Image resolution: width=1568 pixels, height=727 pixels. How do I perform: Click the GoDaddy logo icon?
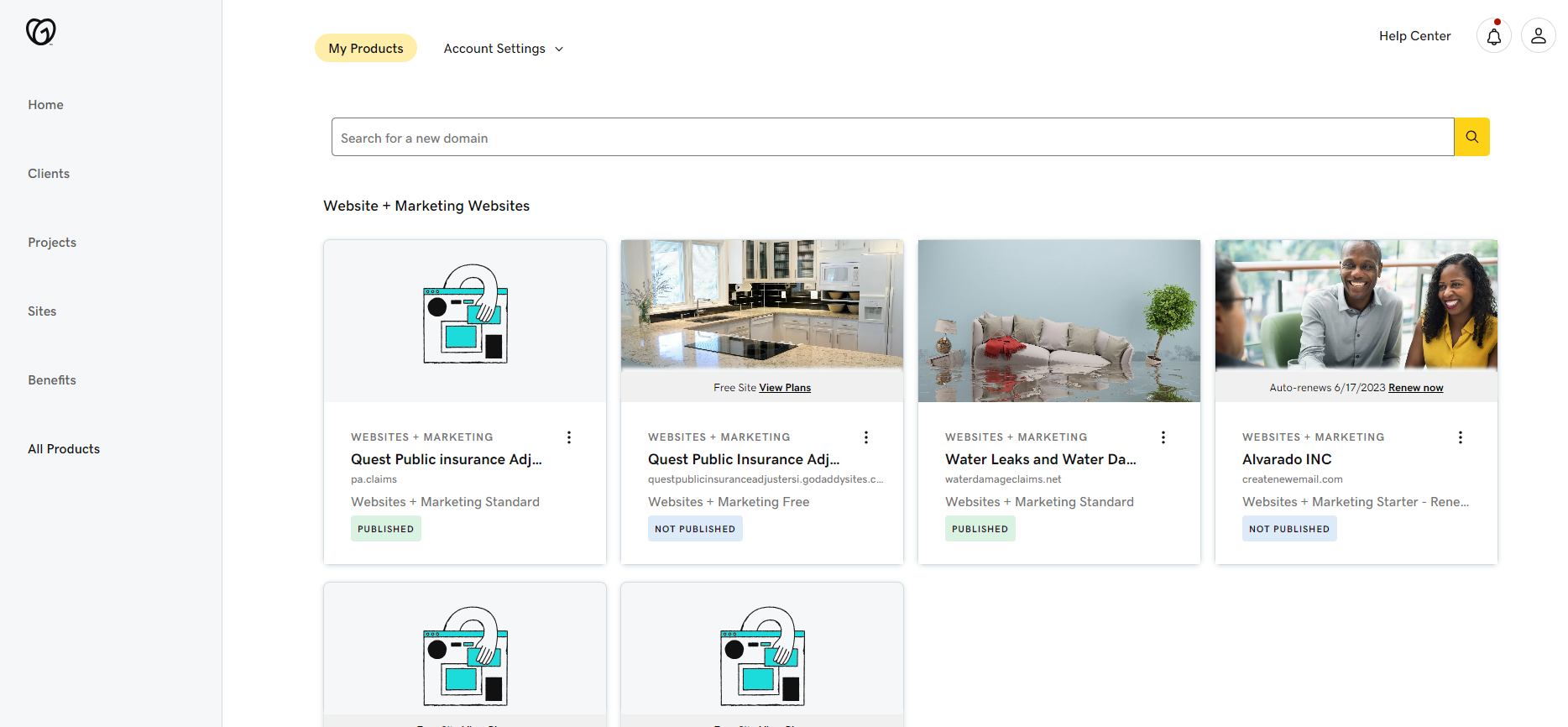pyautogui.click(x=40, y=32)
